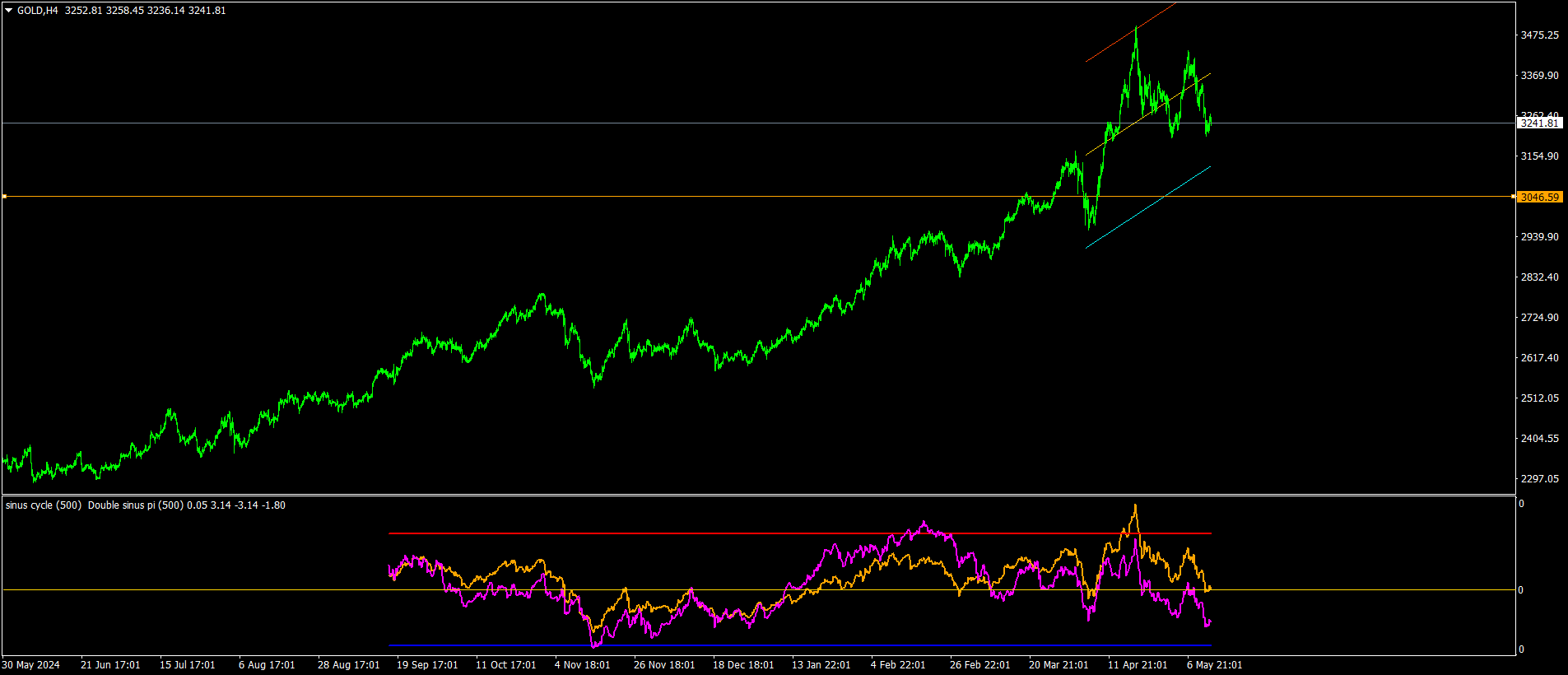
Task: Click the 21 Jun 17:01 time label
Action: pos(110,665)
